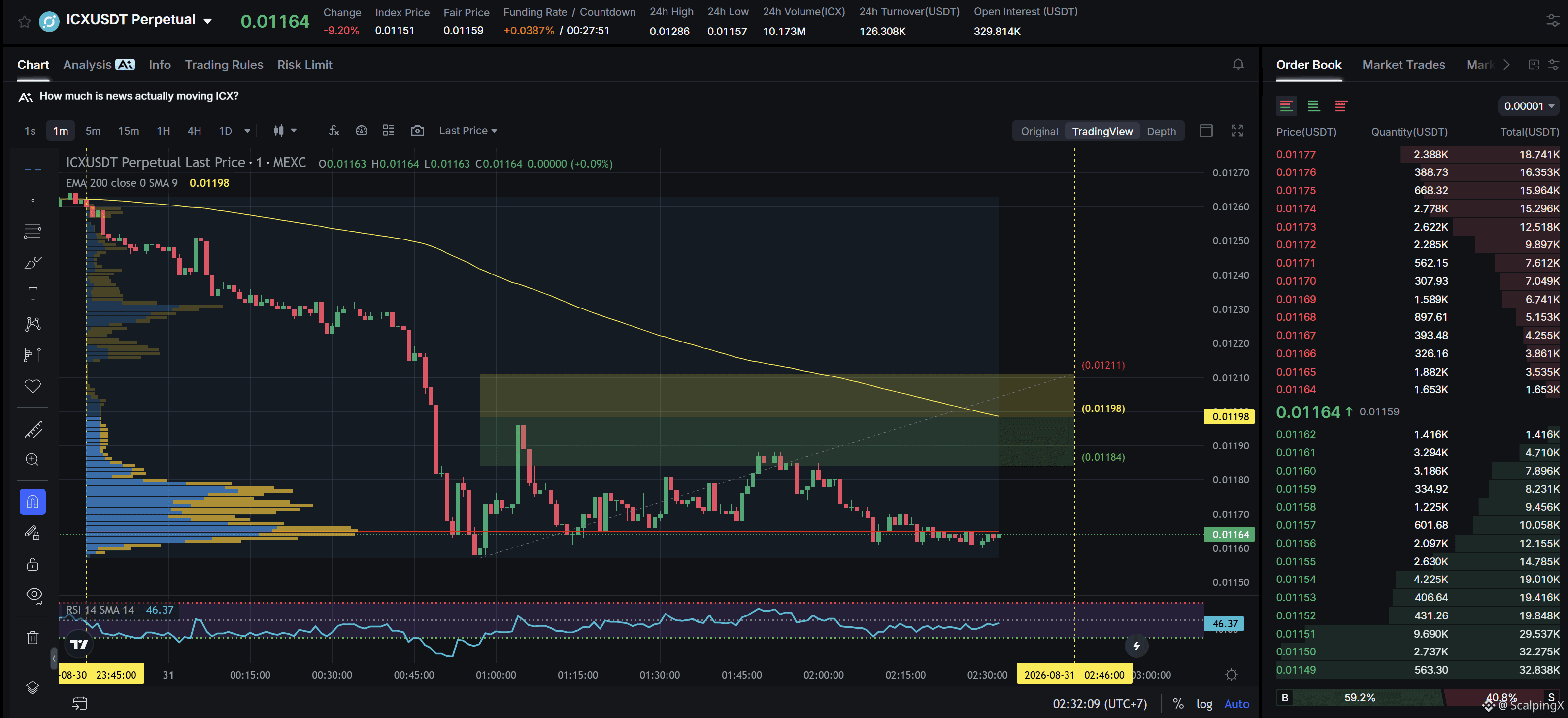The width and height of the screenshot is (1568, 718).
Task: Switch to the Market Trades tab
Action: [1403, 65]
